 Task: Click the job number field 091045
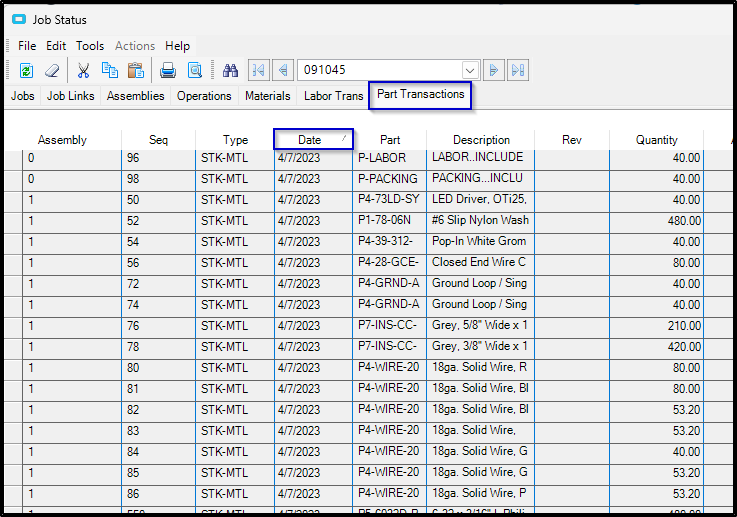[x=380, y=70]
